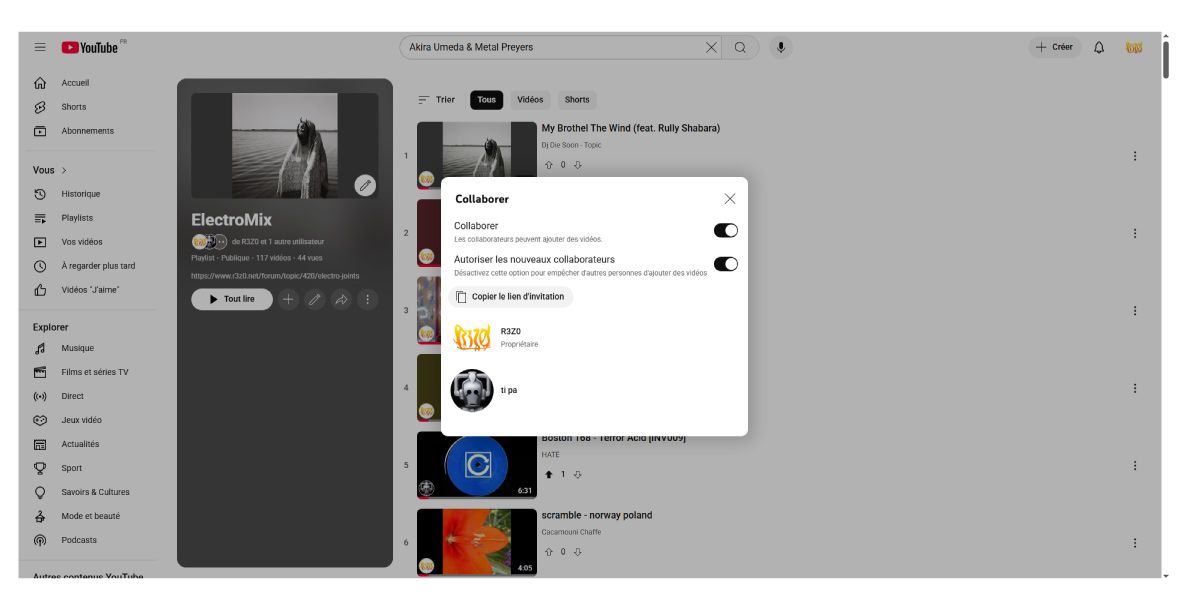Open the notifications bell
Image resolution: width=1191 pixels, height=600 pixels.
[x=1099, y=47]
